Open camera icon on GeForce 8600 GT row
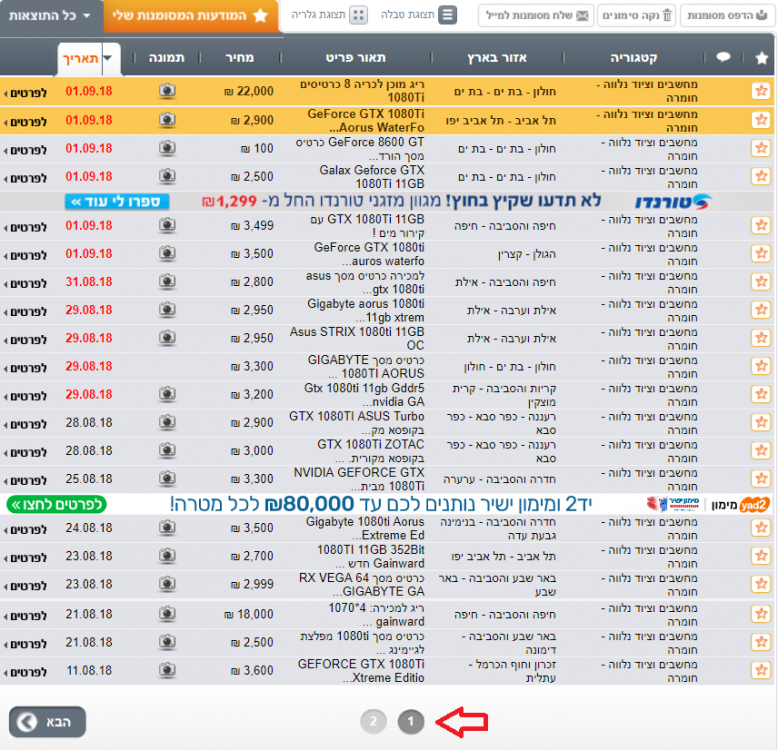 pos(167,148)
